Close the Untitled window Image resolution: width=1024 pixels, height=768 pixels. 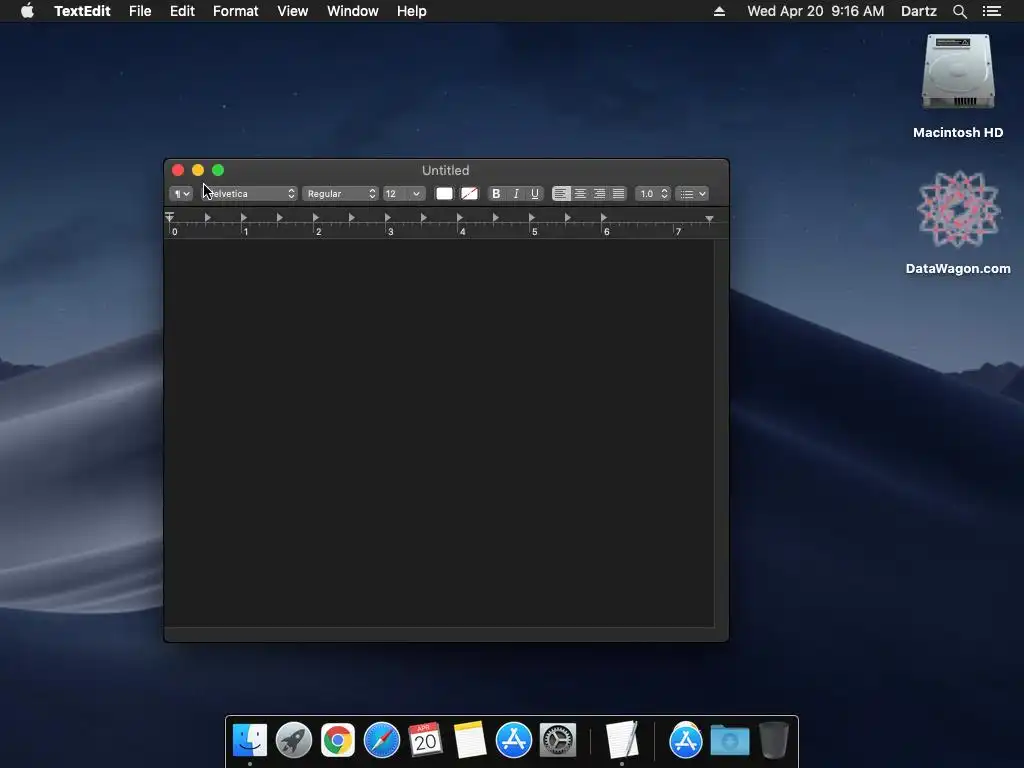pos(178,170)
